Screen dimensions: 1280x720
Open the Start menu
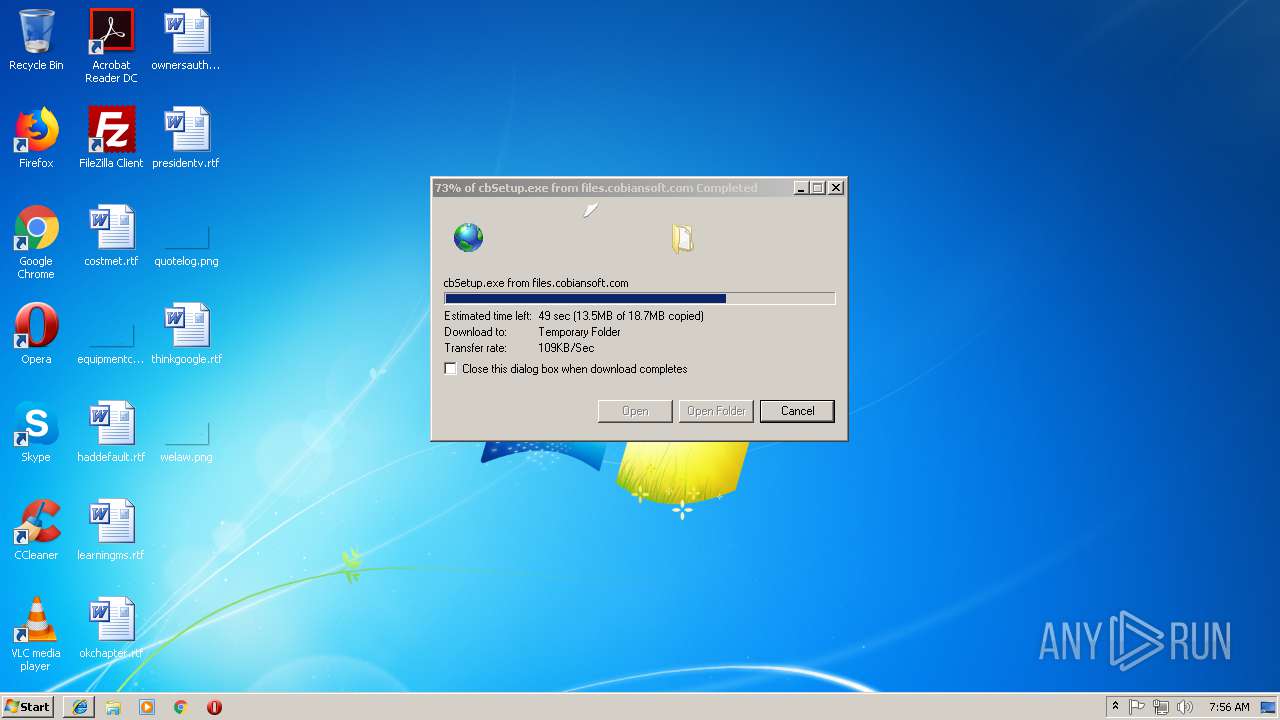(28, 707)
